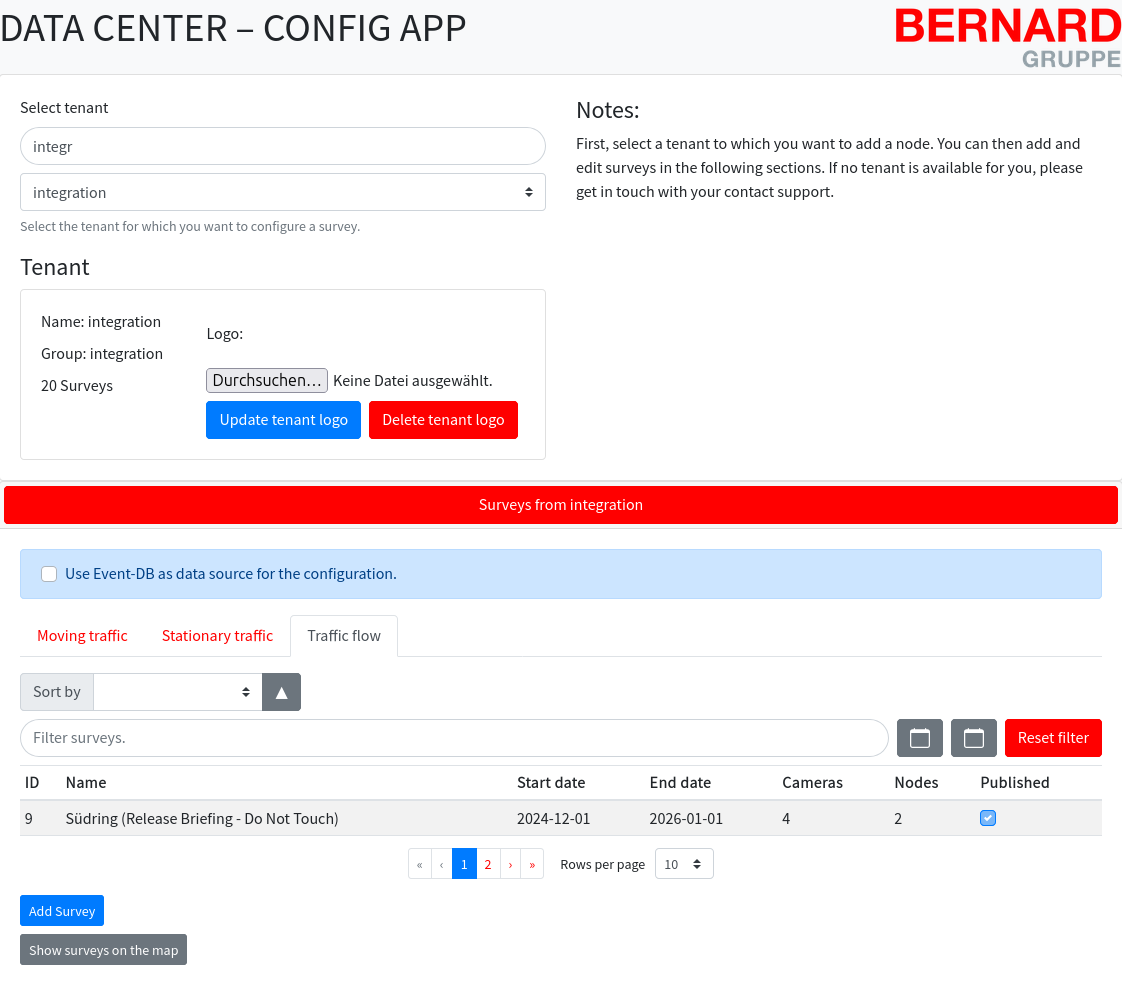Click the Bernard Gruppe logo
This screenshot has height=982, width=1122.
pyautogui.click(x=1008, y=38)
